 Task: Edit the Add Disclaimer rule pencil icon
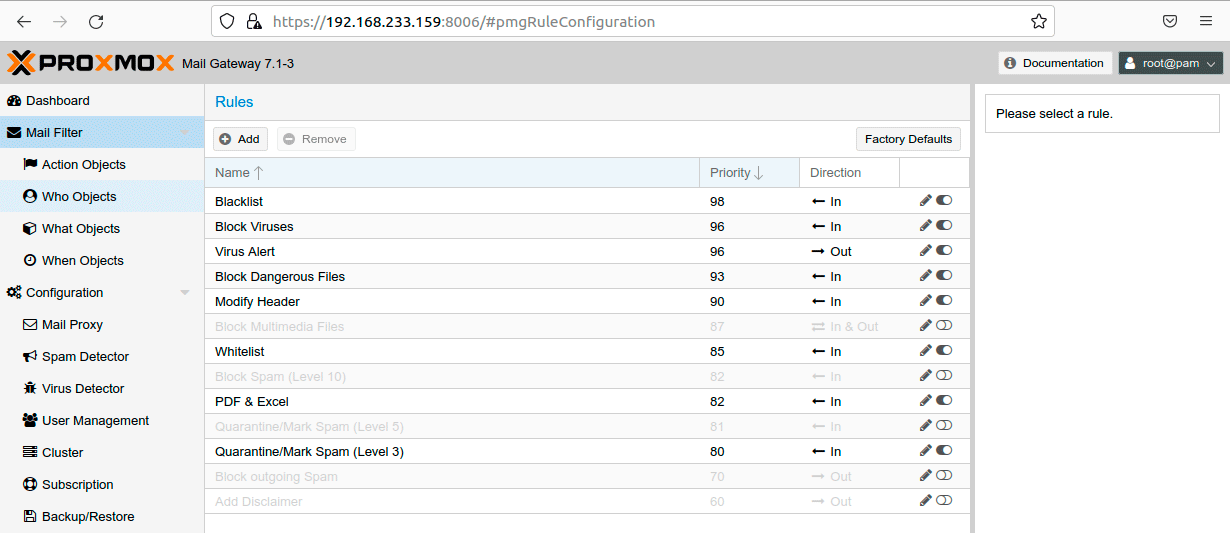coord(926,500)
